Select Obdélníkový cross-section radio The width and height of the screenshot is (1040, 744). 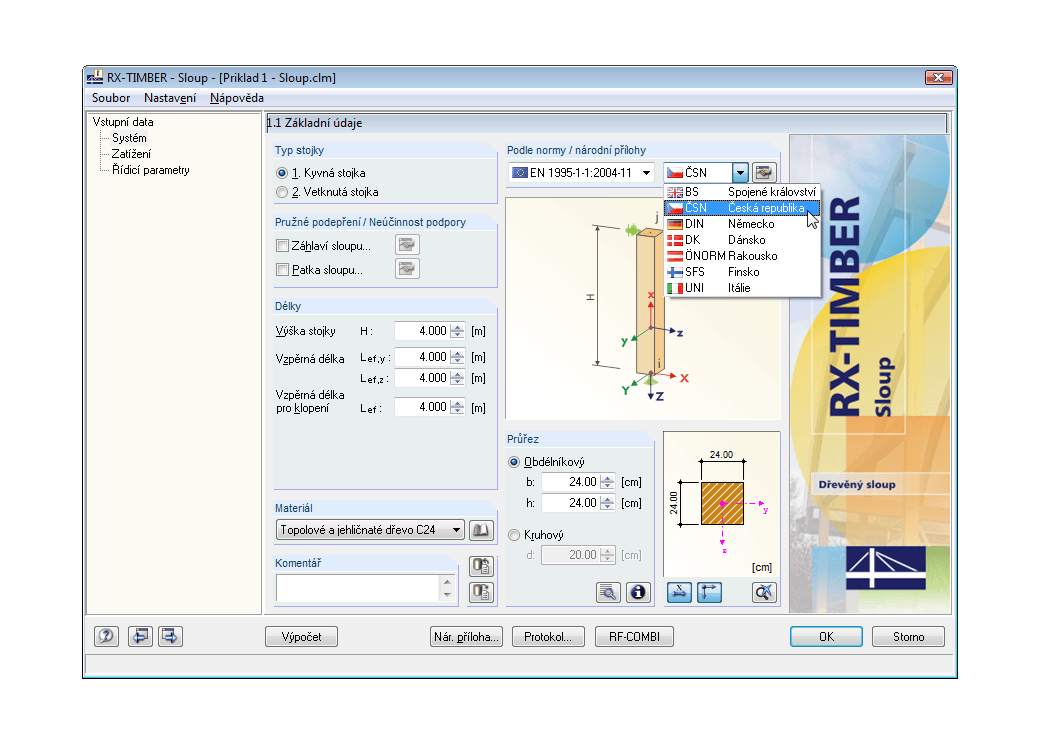[514, 462]
